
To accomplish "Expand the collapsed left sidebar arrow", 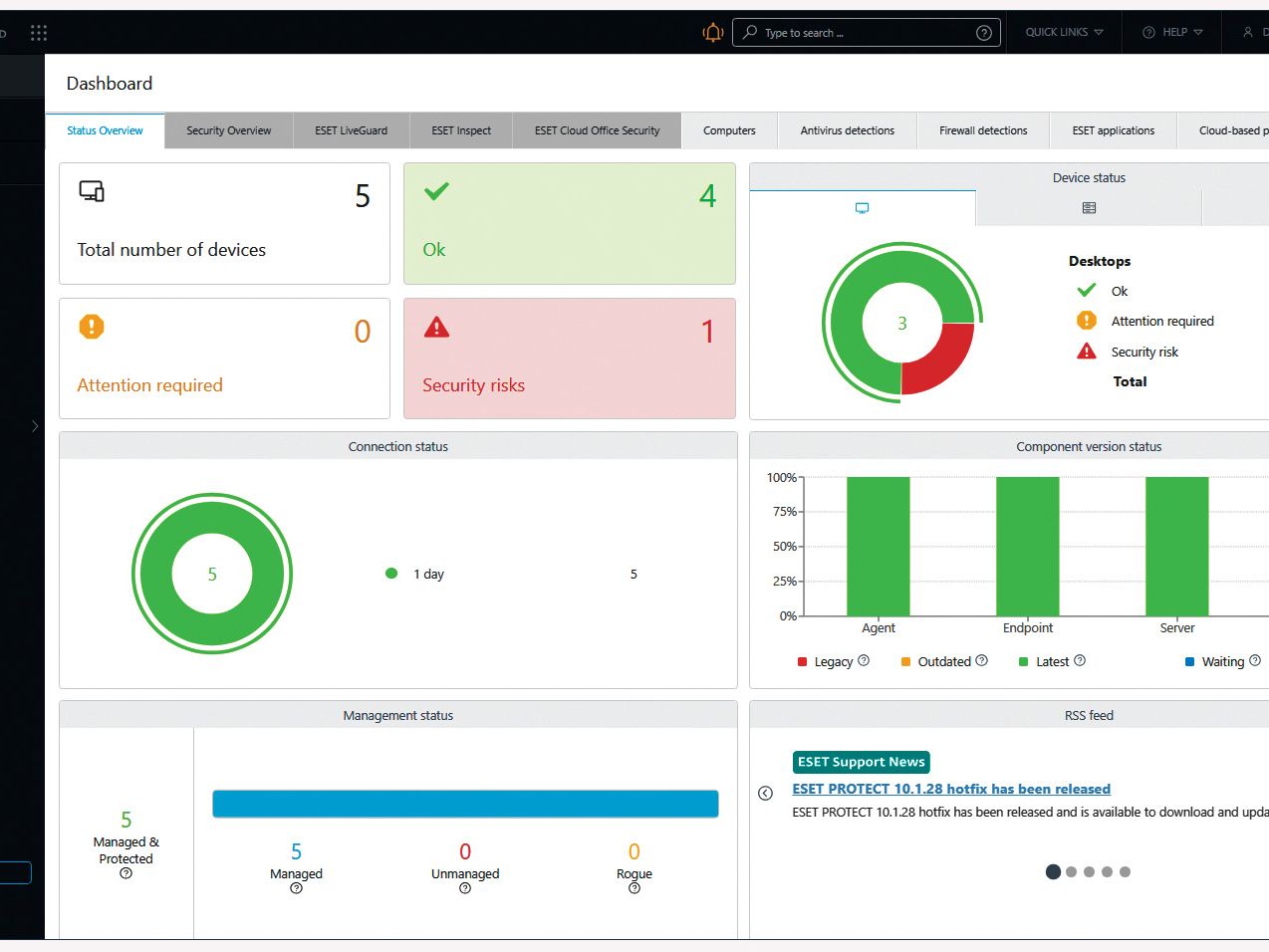I will (35, 426).
